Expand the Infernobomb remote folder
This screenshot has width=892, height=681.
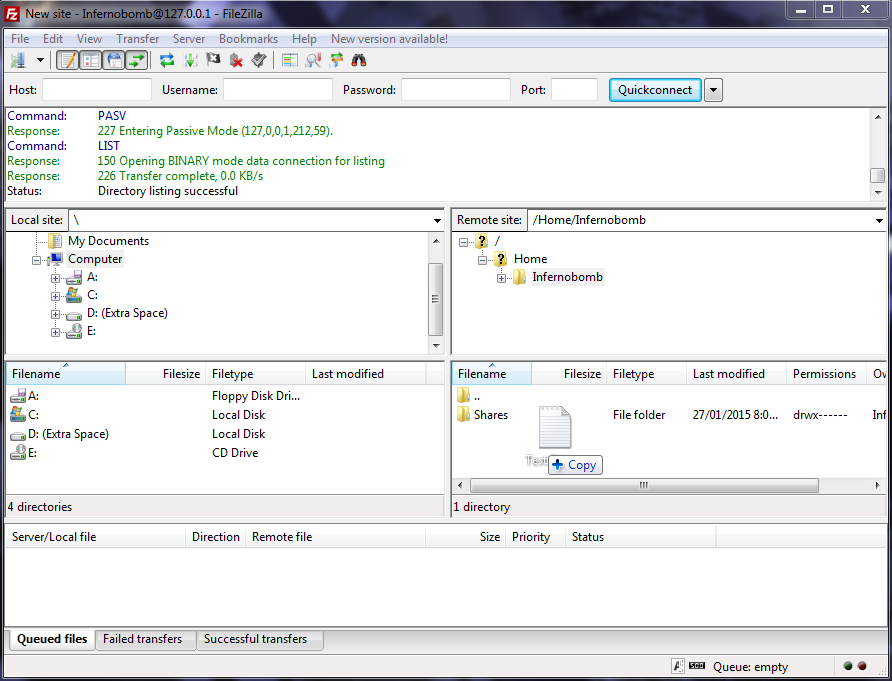(501, 278)
